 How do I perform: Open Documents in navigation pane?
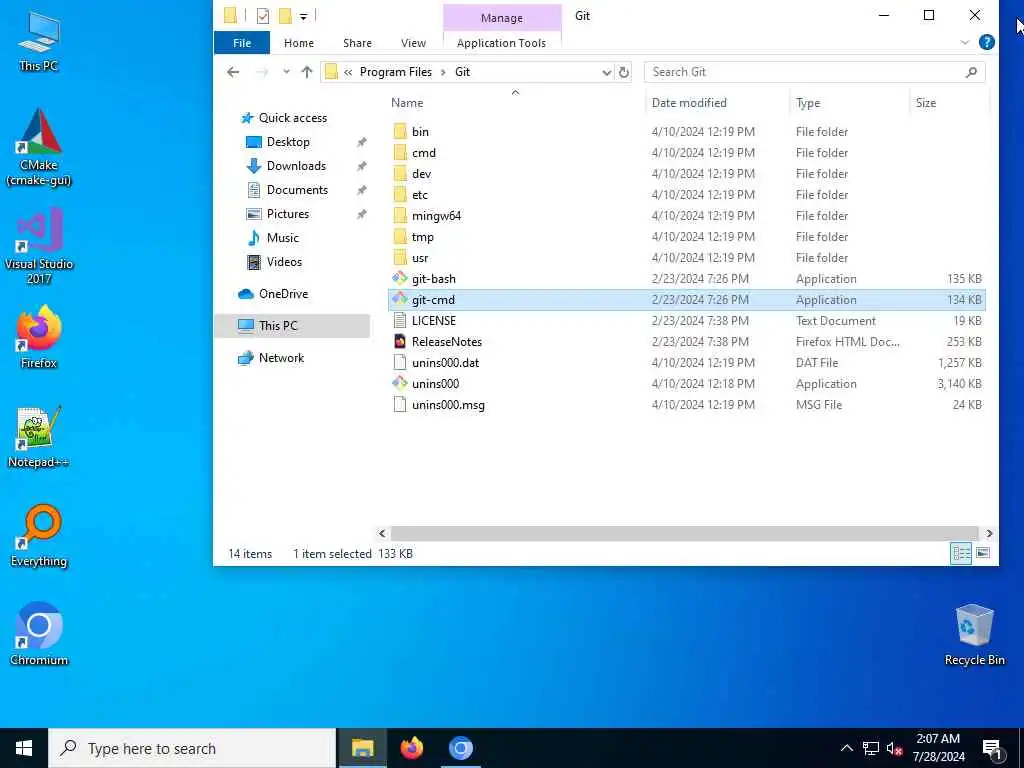(297, 190)
